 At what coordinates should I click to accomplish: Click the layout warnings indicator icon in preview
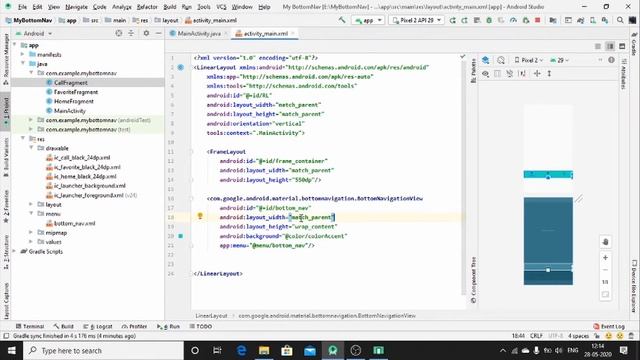point(611,60)
